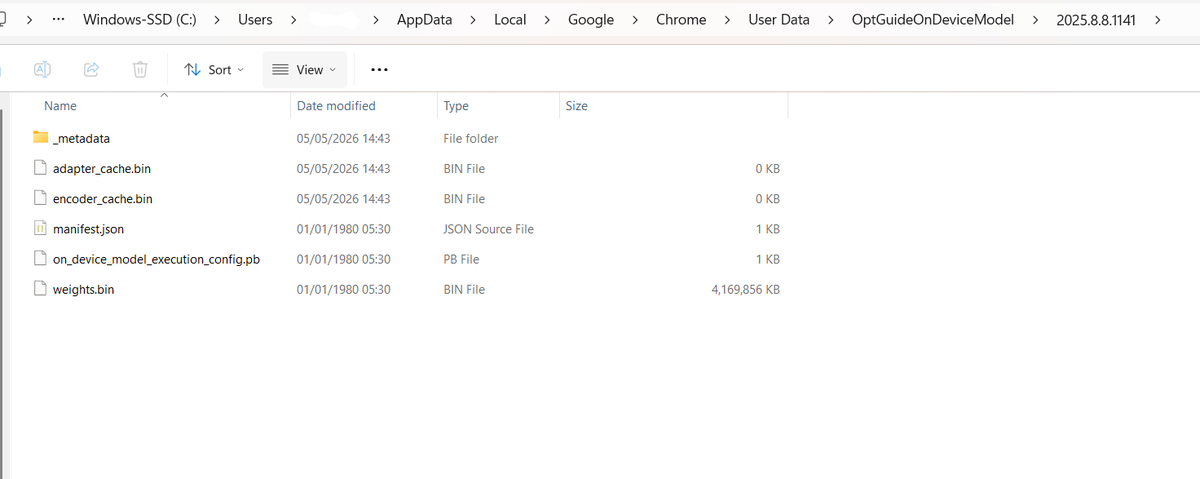The height and width of the screenshot is (479, 1200).
Task: Click the _metadata date 05/05/2026 14:43
Action: (343, 139)
